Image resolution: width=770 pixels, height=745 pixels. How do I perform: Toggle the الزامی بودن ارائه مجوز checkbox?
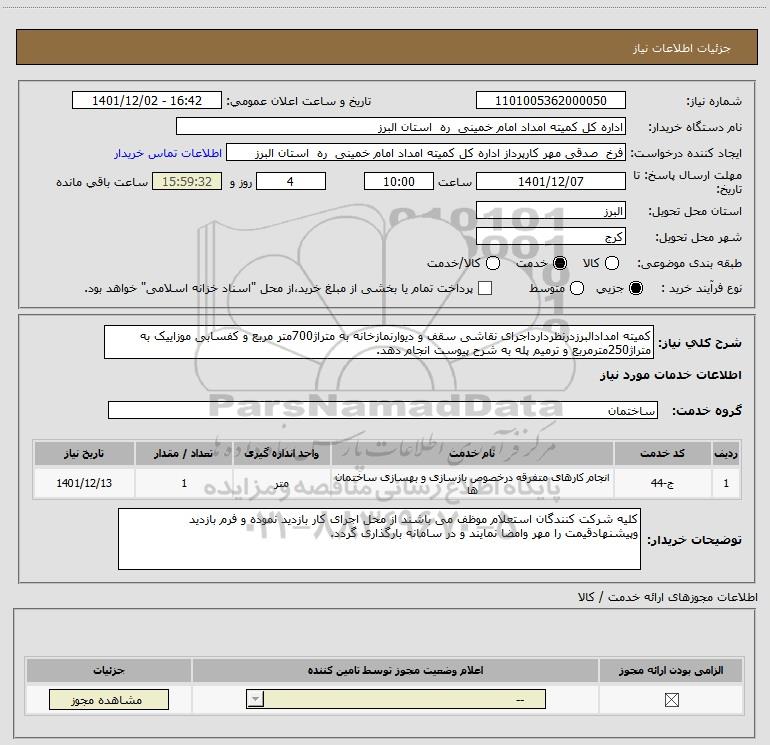coord(671,699)
